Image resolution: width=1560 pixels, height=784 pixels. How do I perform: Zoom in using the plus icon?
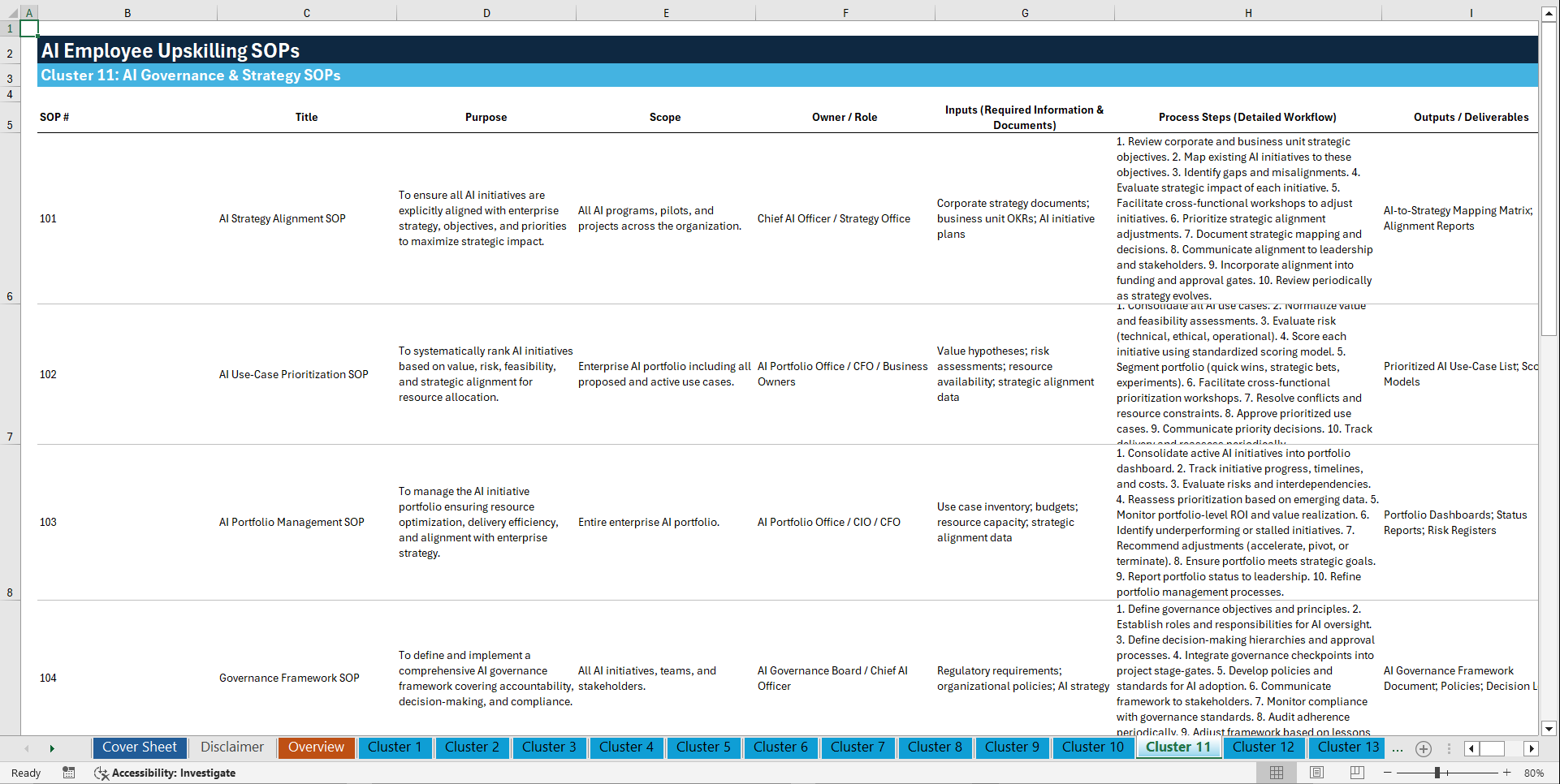click(x=1508, y=773)
